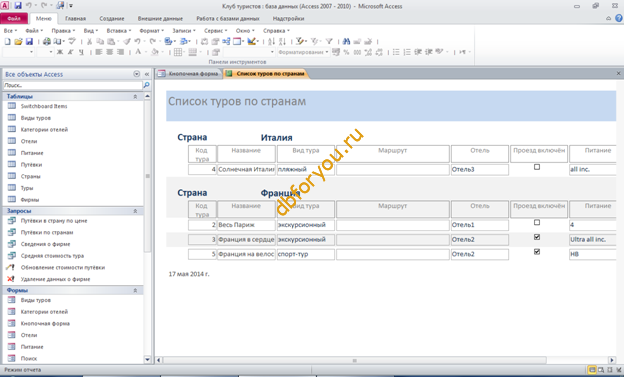Open the Все объекты Access category menu
This screenshot has width=624, height=377.
click(x=136, y=74)
